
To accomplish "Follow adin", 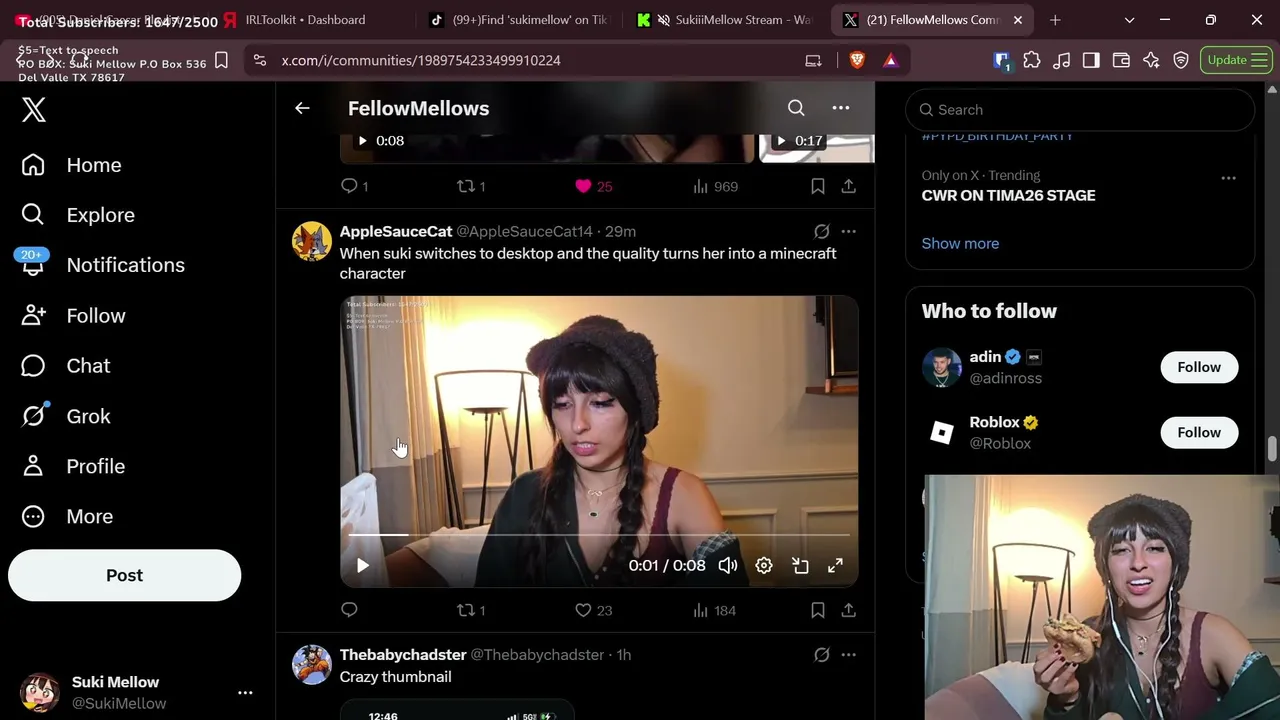I will pos(1199,367).
